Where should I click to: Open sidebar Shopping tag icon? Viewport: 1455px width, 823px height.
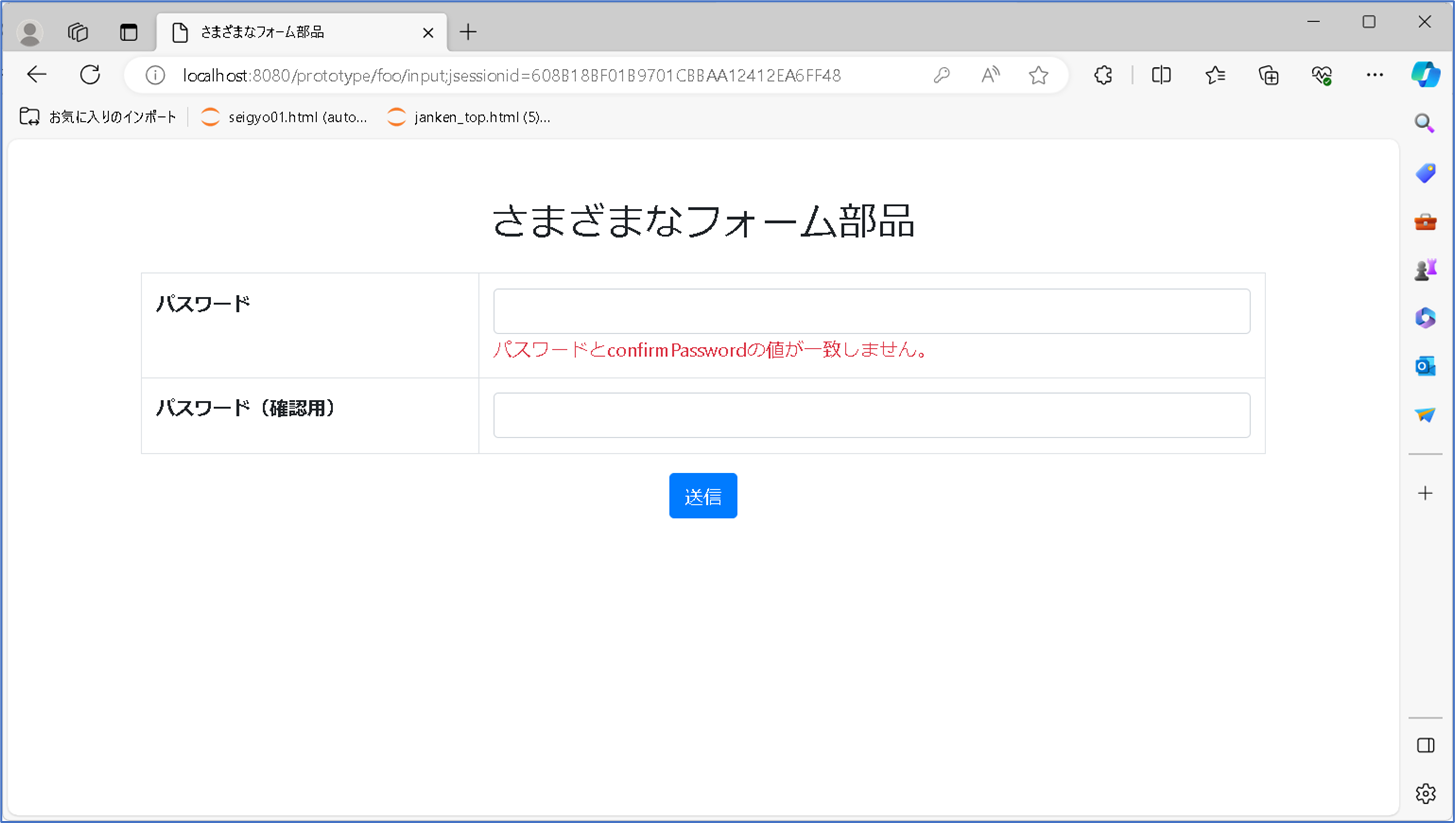click(x=1425, y=173)
